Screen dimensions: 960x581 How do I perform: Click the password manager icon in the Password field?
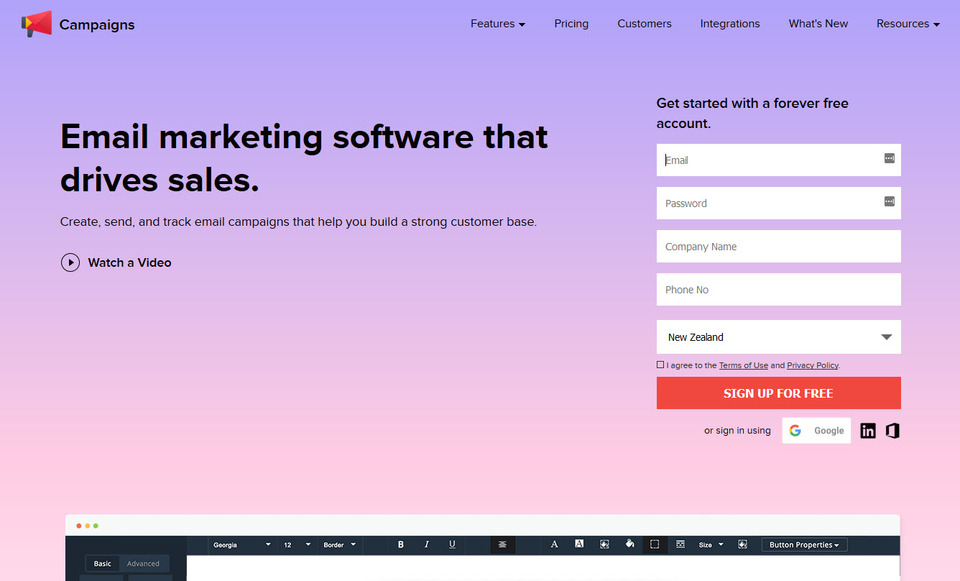(x=889, y=202)
